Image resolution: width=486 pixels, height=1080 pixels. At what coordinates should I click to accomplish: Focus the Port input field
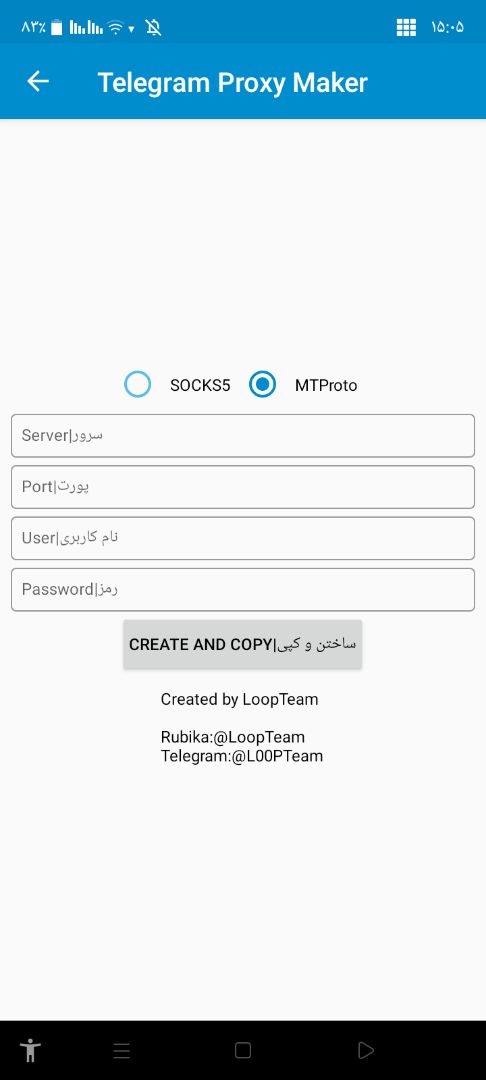click(x=243, y=487)
